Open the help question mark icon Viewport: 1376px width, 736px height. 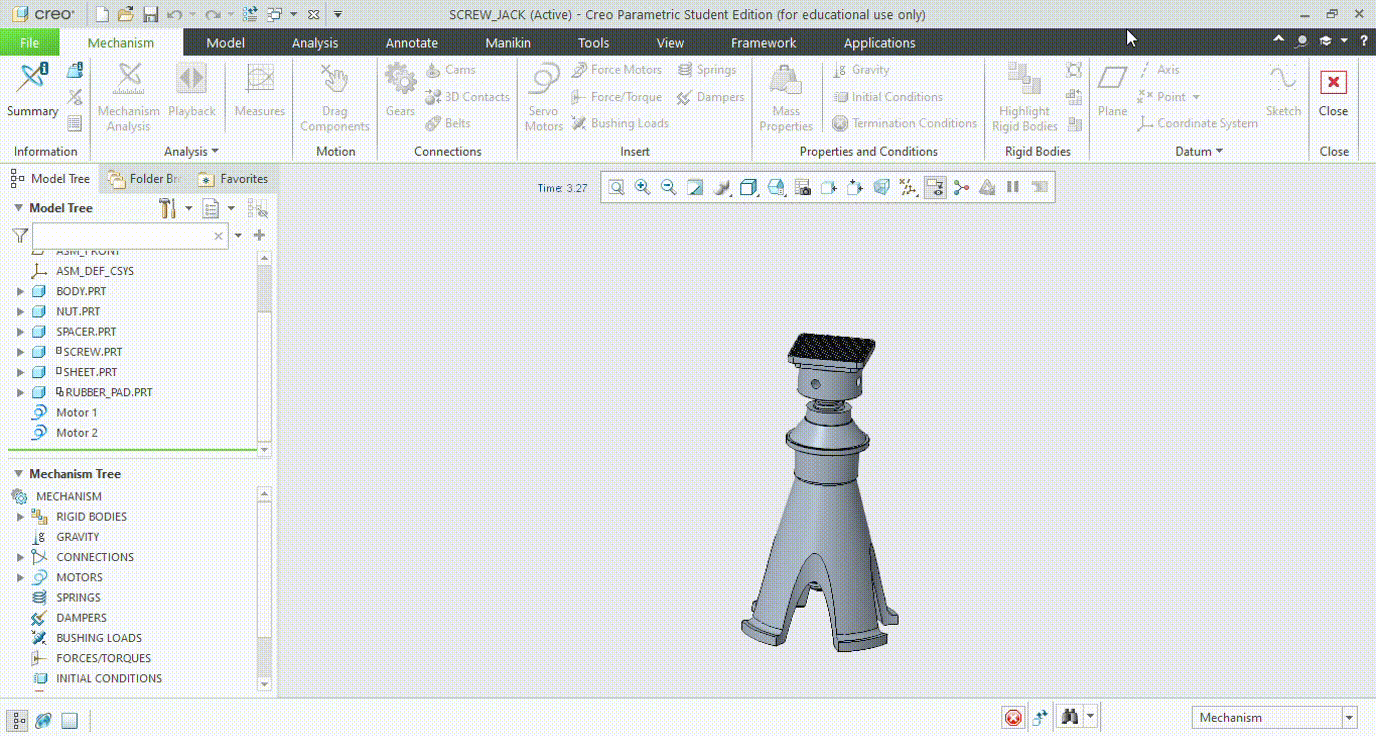(1364, 41)
